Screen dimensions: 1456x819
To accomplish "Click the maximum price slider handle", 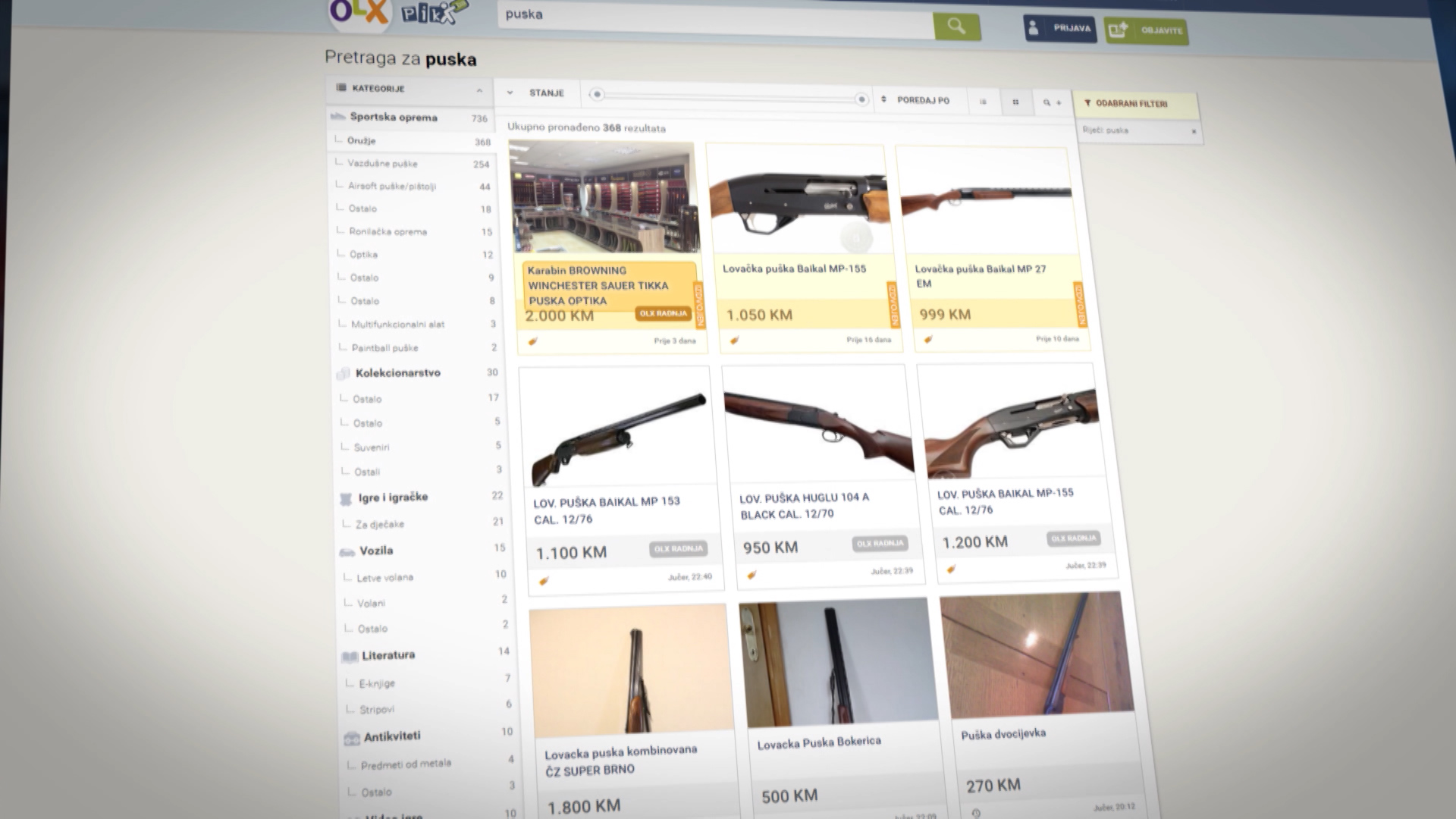I will pos(861,99).
